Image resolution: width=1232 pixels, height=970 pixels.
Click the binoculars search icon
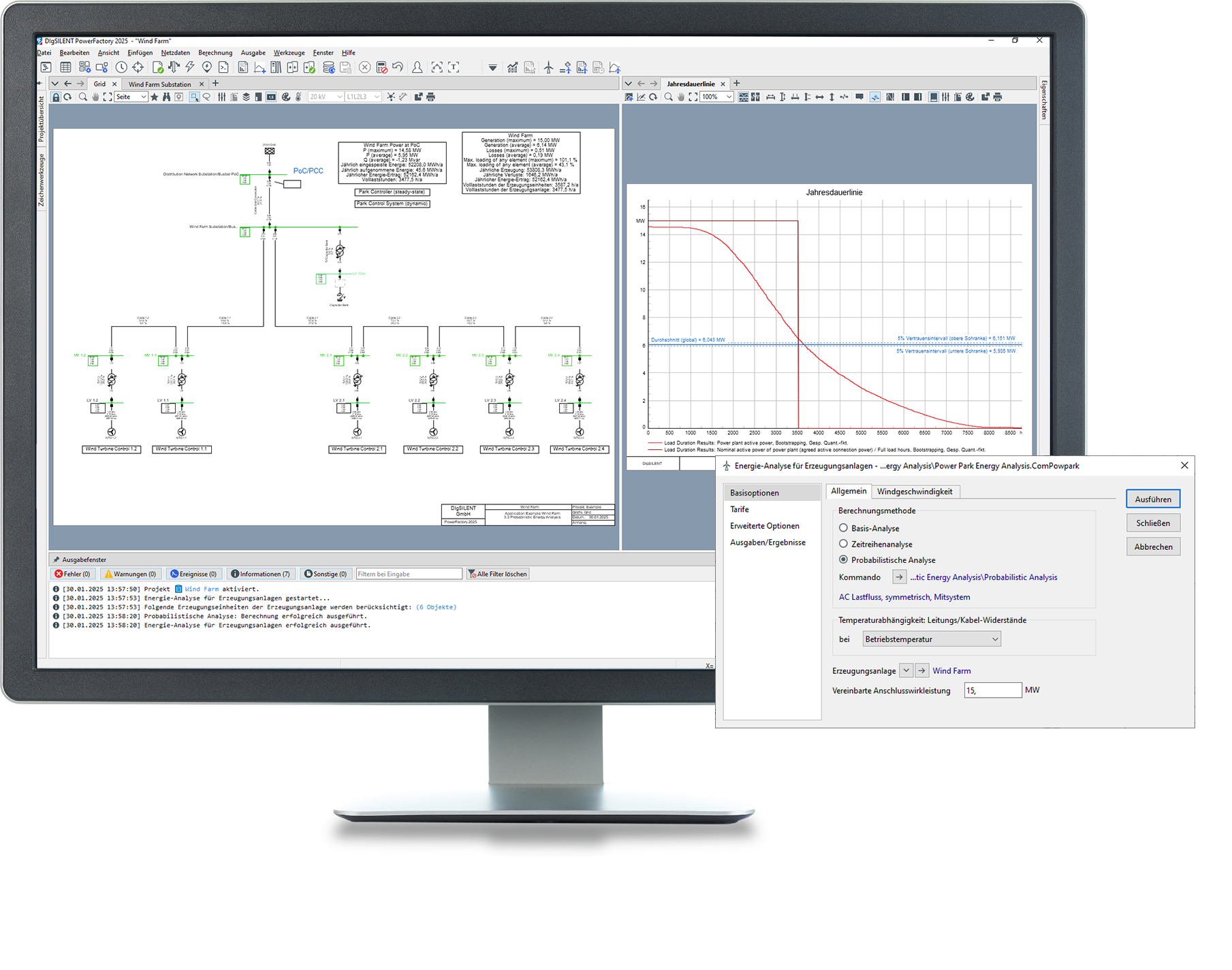click(166, 97)
